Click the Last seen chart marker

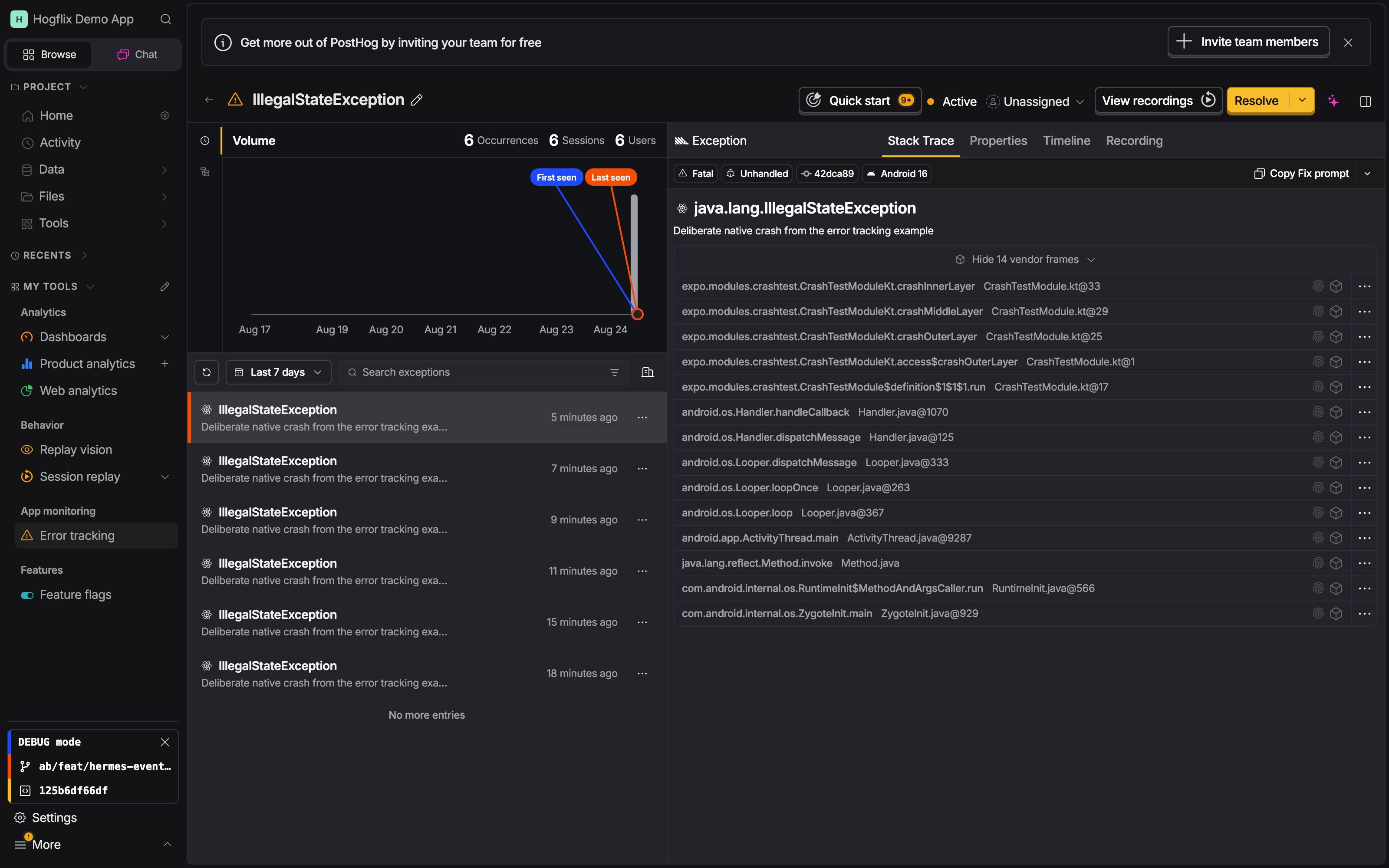[x=611, y=178]
